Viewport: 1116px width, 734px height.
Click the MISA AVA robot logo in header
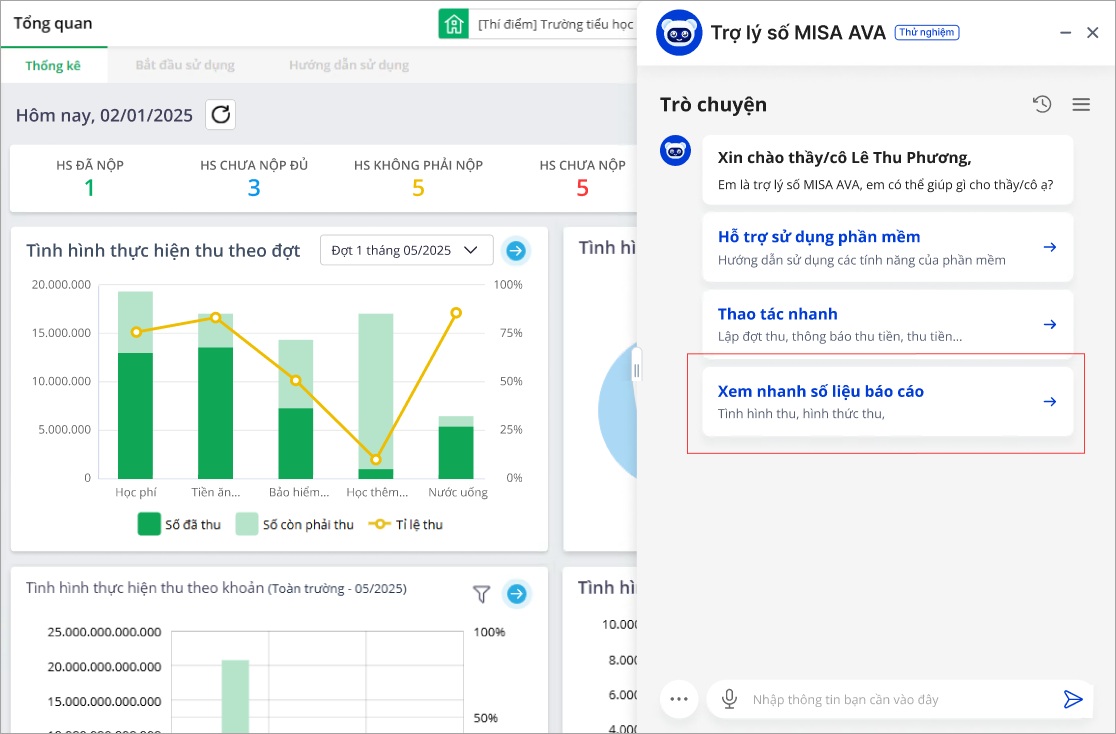coord(679,33)
